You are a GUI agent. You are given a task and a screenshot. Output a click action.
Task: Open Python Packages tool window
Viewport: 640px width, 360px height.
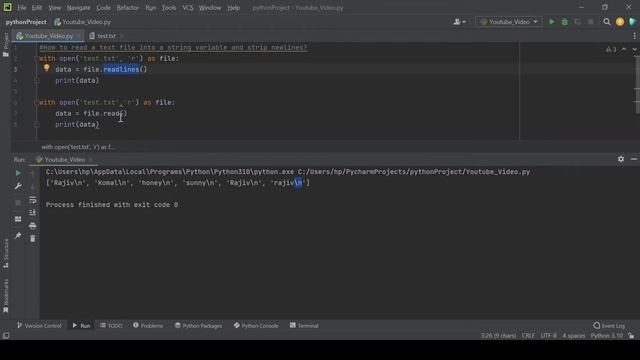pos(198,326)
